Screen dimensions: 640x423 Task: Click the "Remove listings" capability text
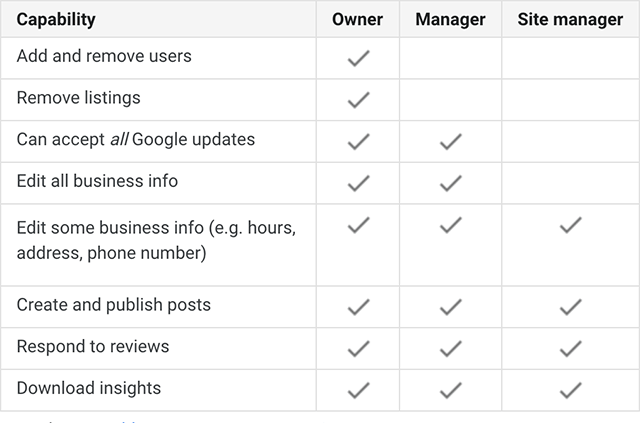78,98
